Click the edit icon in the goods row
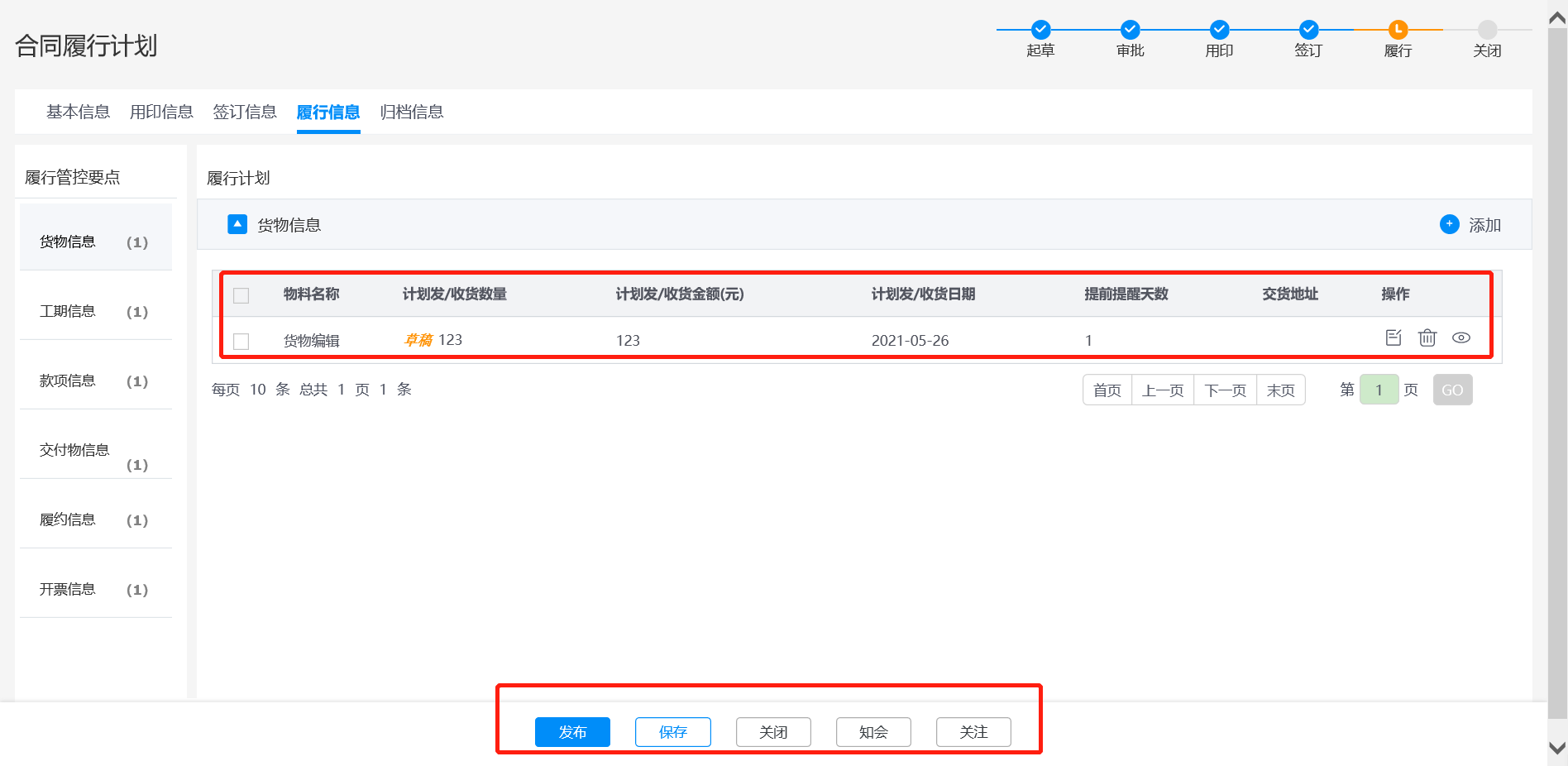Image resolution: width=1568 pixels, height=766 pixels. [1394, 338]
